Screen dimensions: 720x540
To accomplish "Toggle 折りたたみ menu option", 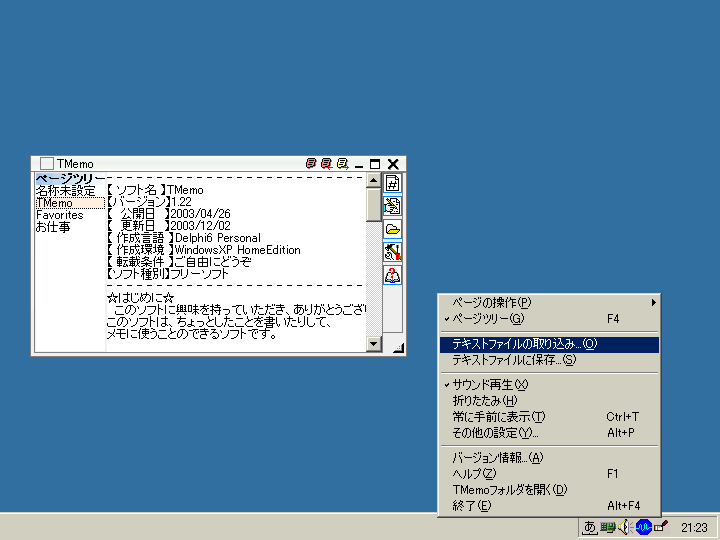I will point(550,400).
